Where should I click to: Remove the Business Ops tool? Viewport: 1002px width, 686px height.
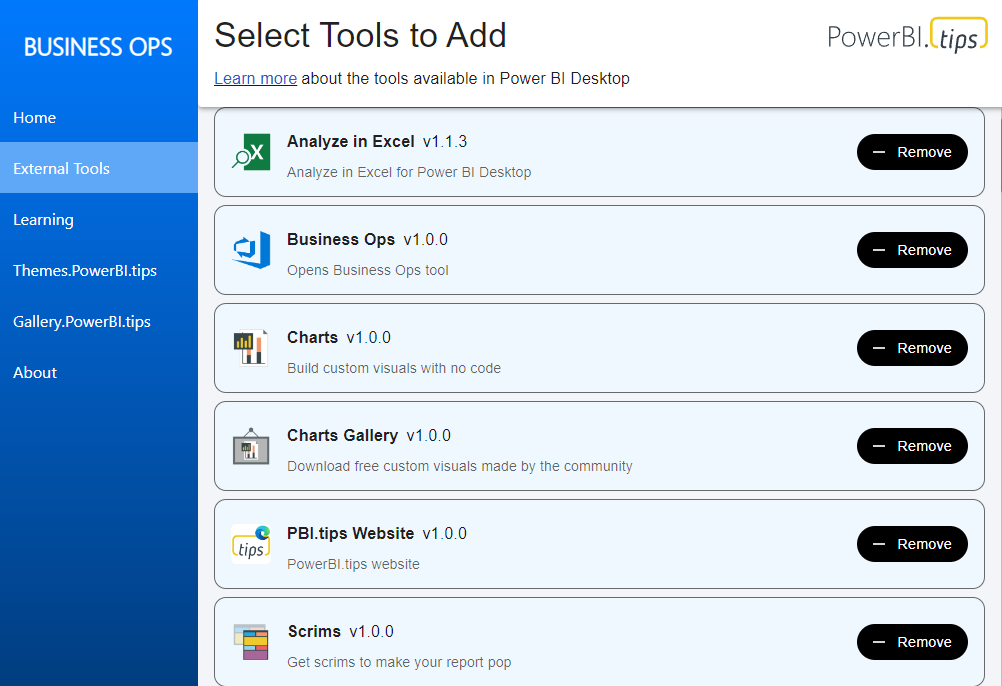(x=912, y=250)
